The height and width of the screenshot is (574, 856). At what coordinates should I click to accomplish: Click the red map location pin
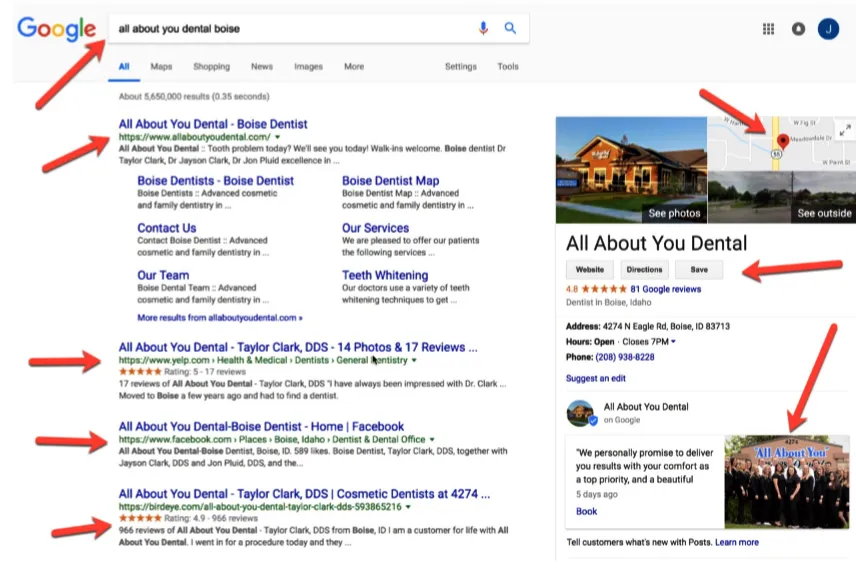coord(782,141)
